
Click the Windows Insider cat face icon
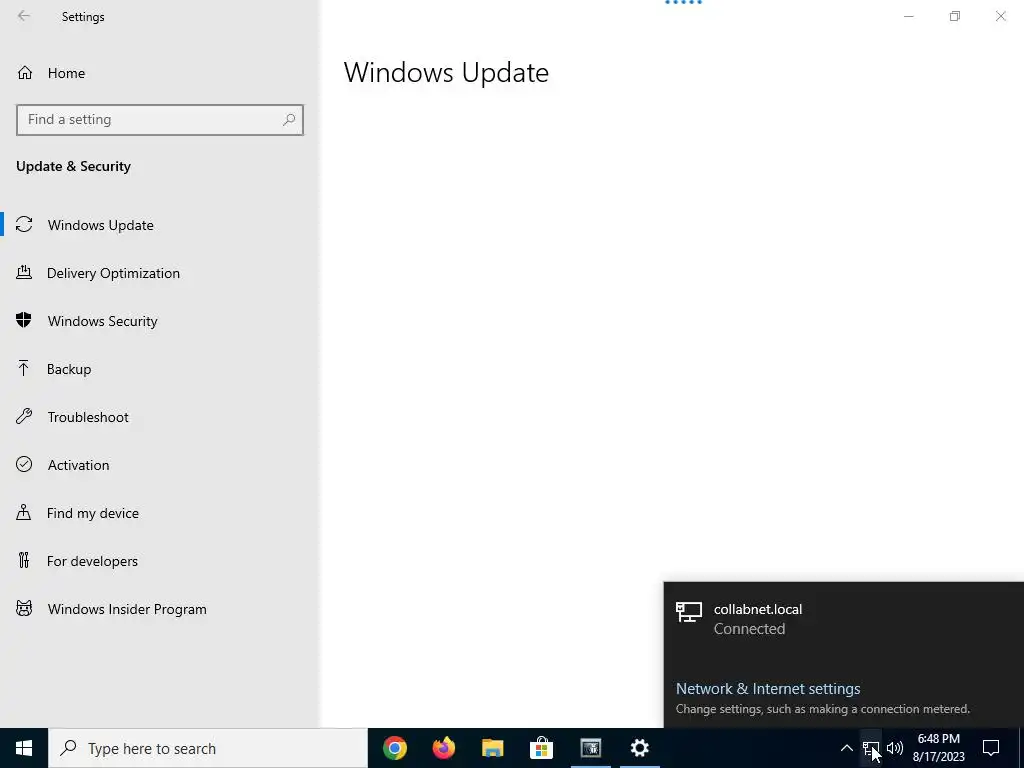coord(24,609)
